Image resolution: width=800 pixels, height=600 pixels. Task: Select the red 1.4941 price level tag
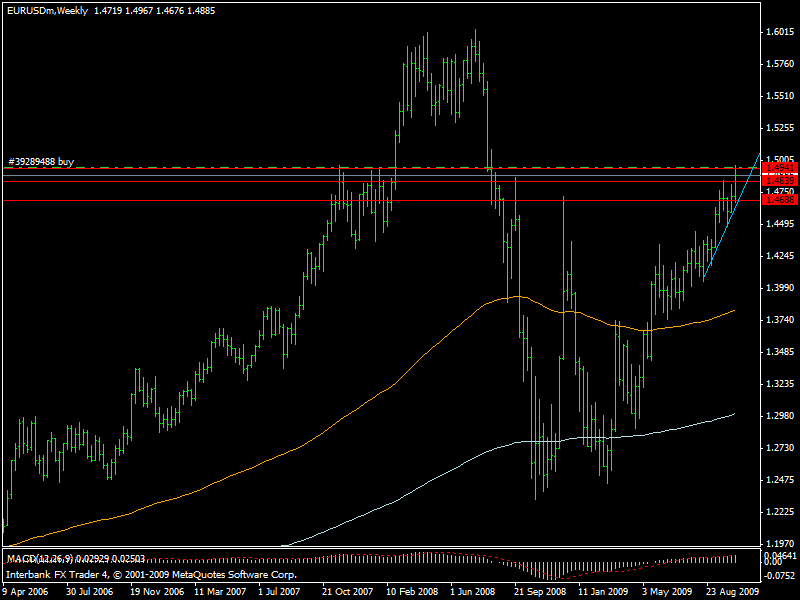click(778, 169)
